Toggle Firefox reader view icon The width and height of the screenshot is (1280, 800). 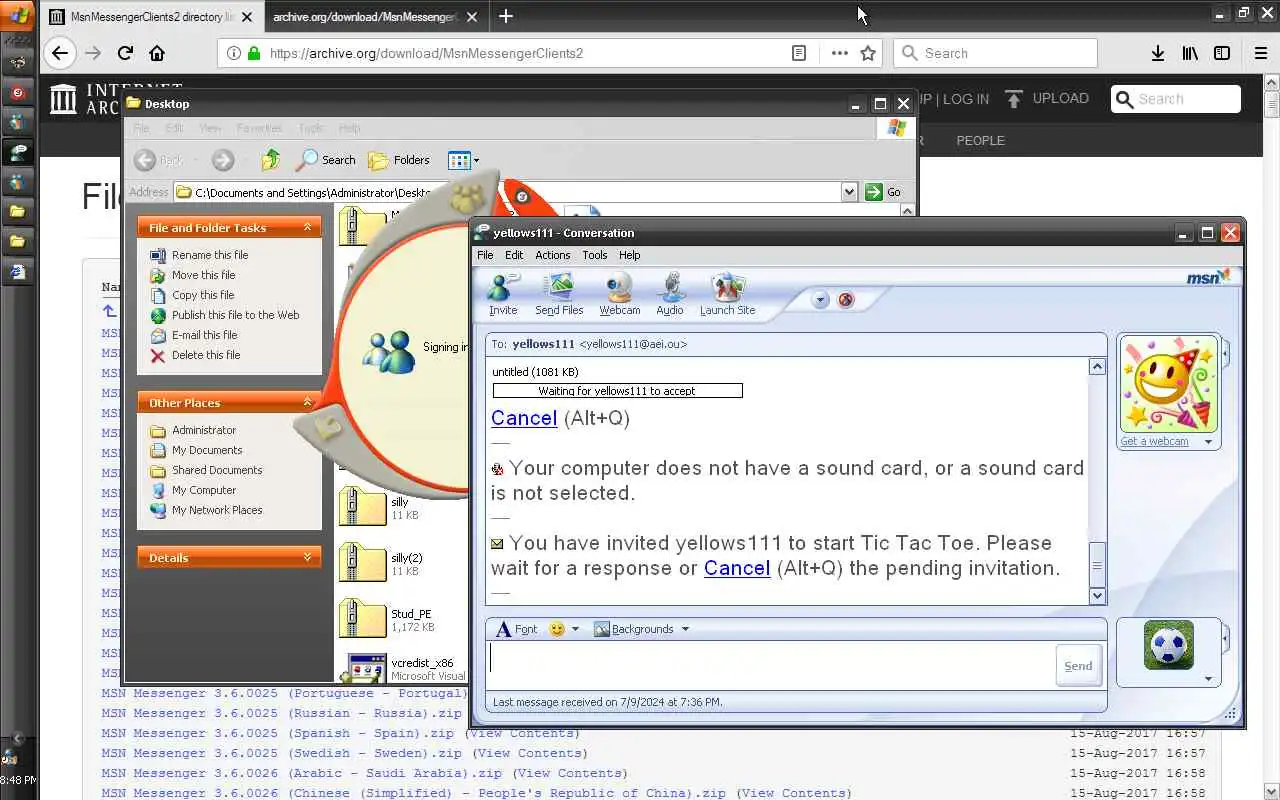799,53
